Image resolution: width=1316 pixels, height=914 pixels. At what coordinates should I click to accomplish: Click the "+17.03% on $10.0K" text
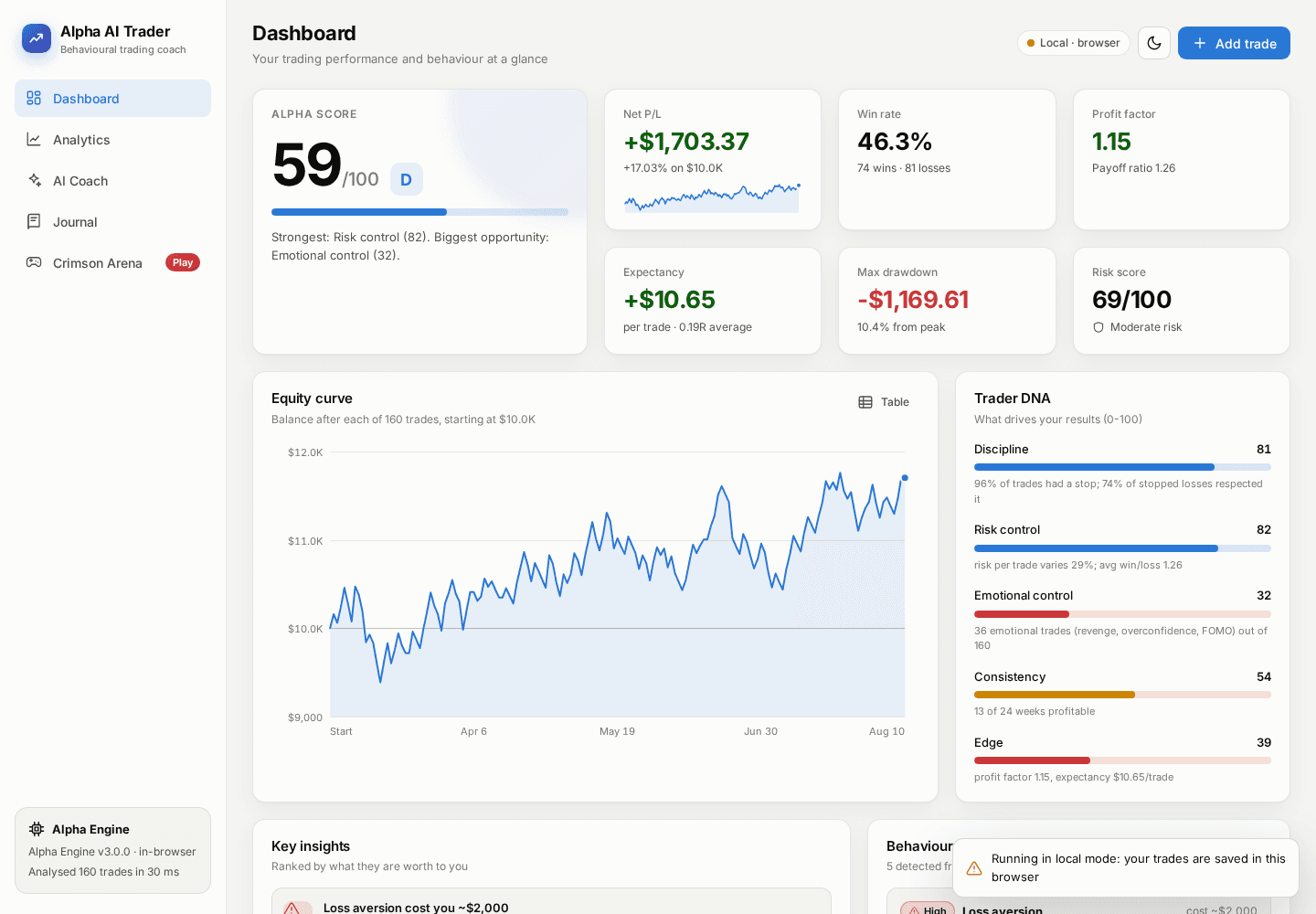coord(674,168)
